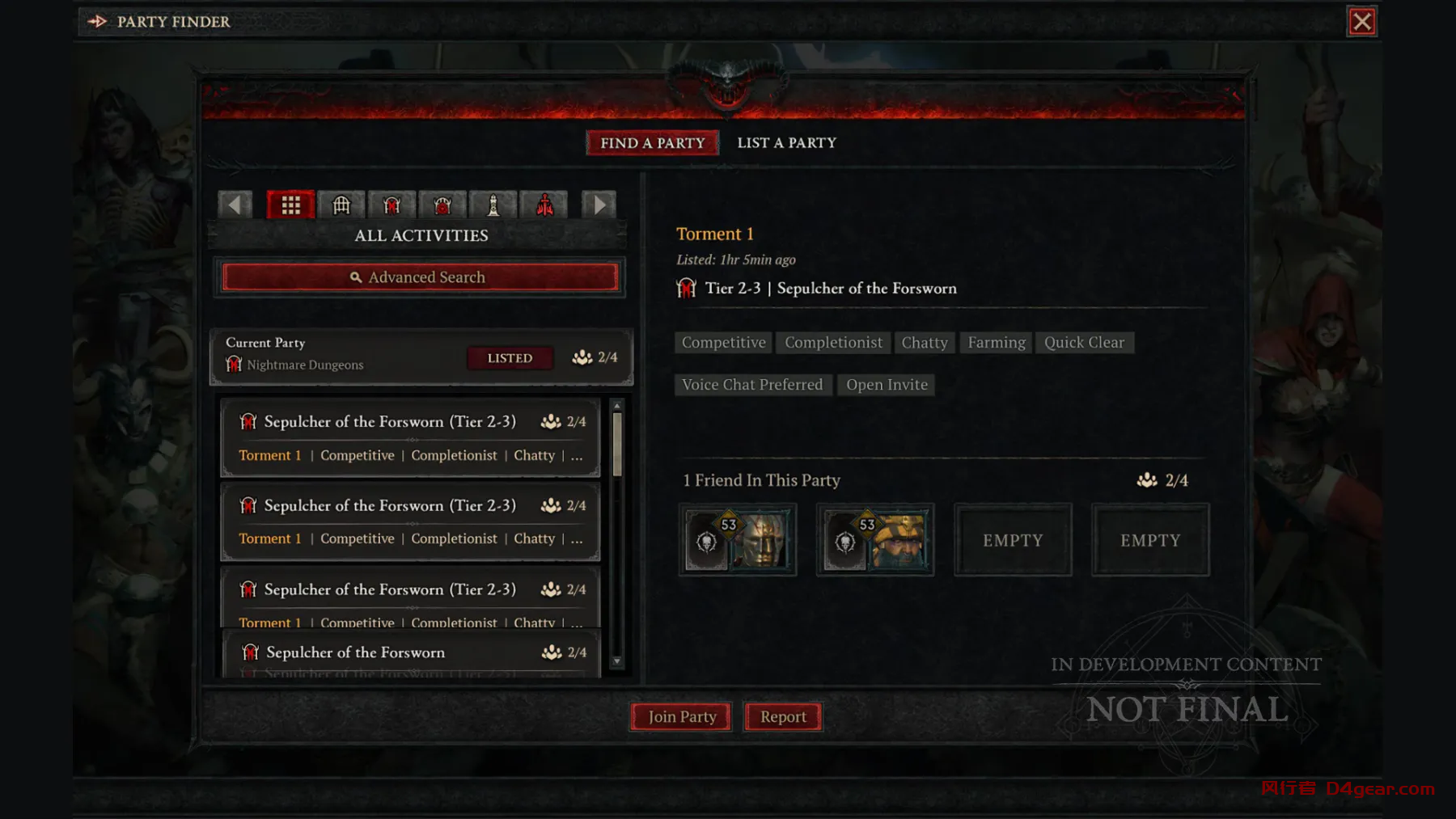This screenshot has height=819, width=1456.
Task: Go to previous activity category arrow
Action: click(235, 205)
